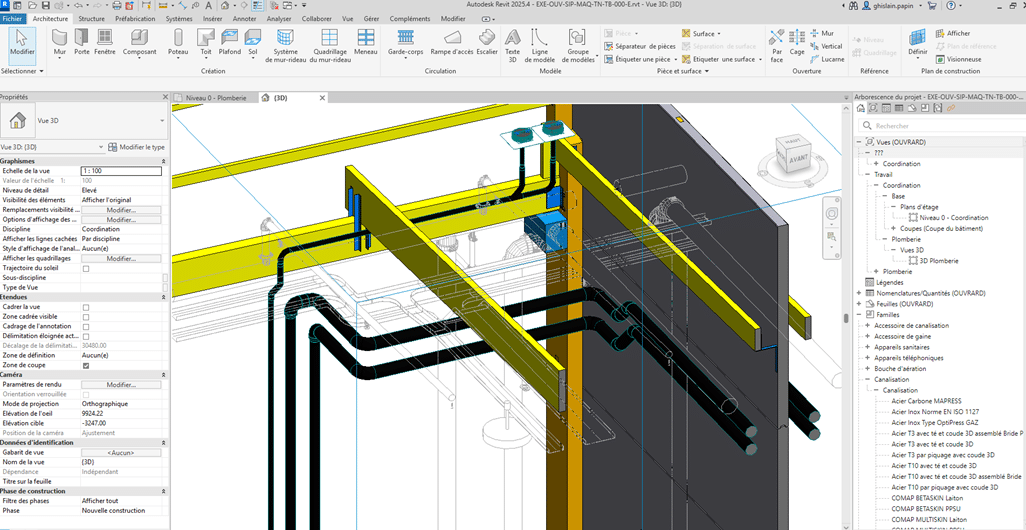Select the Texte 3D tool
This screenshot has height=530, width=1026.
(x=513, y=45)
